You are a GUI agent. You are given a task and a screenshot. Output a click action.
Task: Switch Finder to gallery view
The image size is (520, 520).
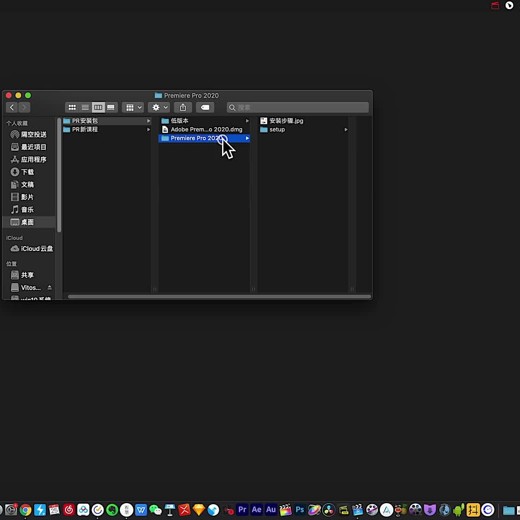[111, 107]
